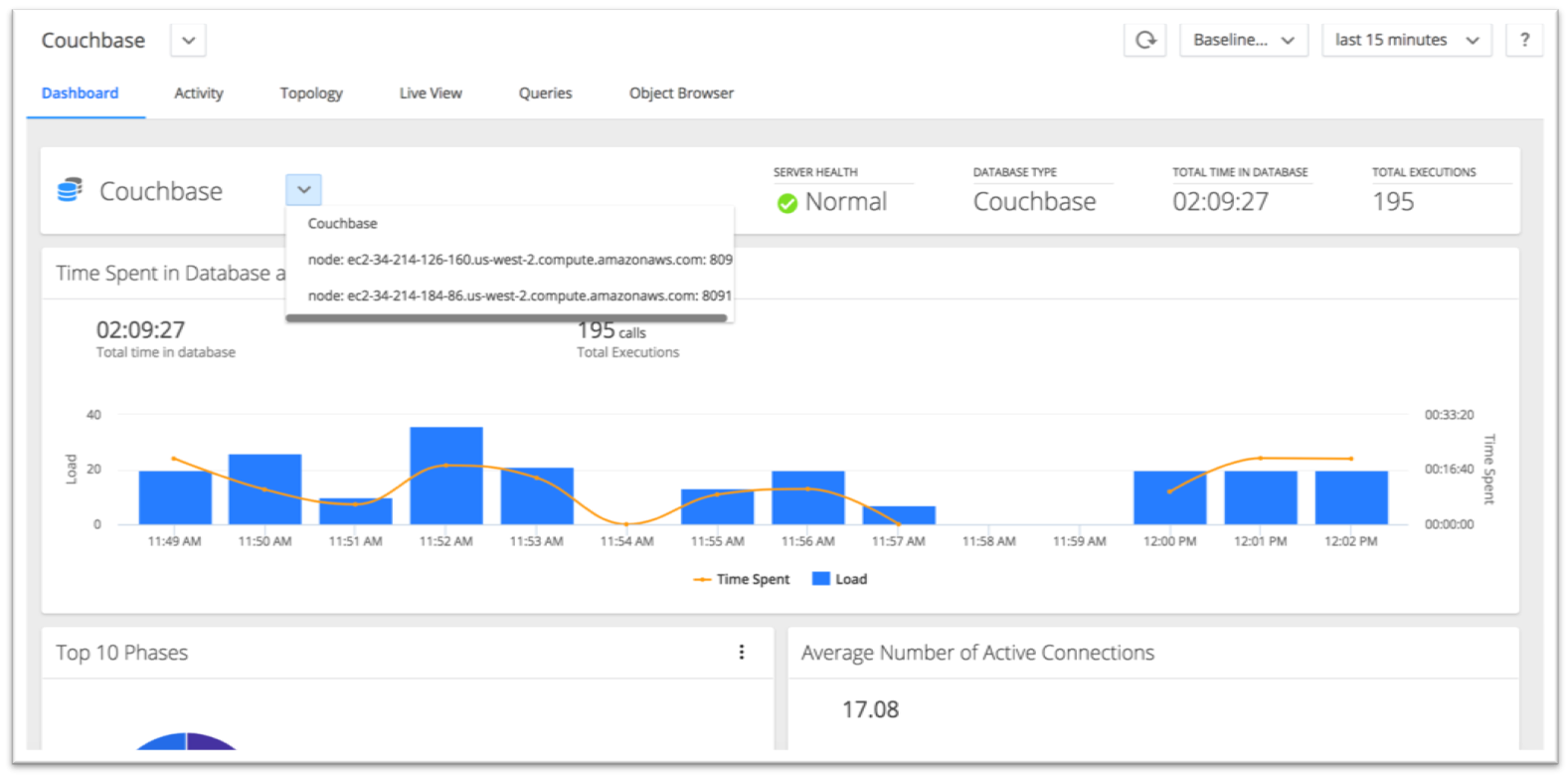Click the 11:53 AM load bar
This screenshot has height=777, width=1568.
pos(537,495)
